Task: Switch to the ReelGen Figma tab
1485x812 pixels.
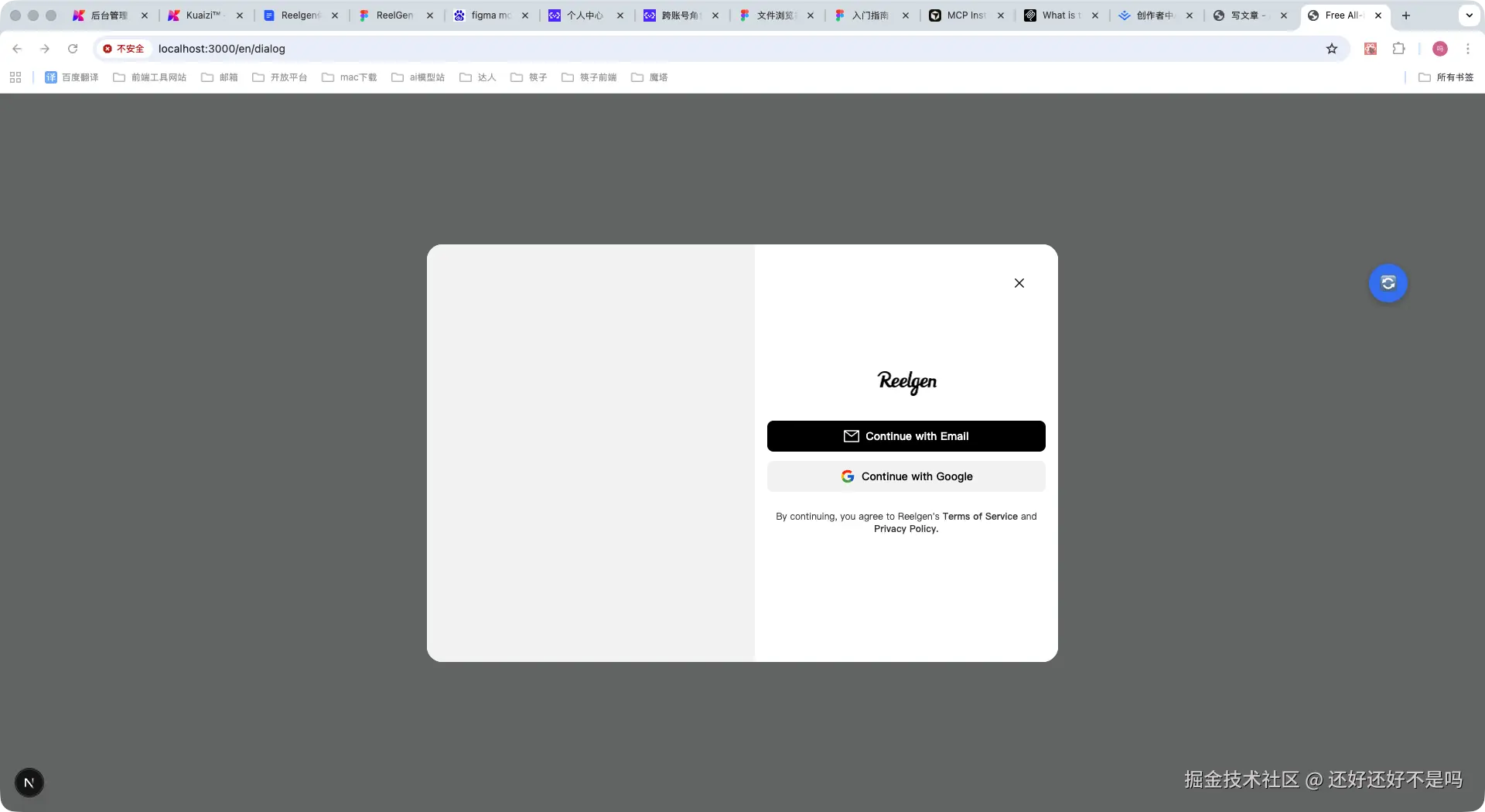Action: point(394,15)
